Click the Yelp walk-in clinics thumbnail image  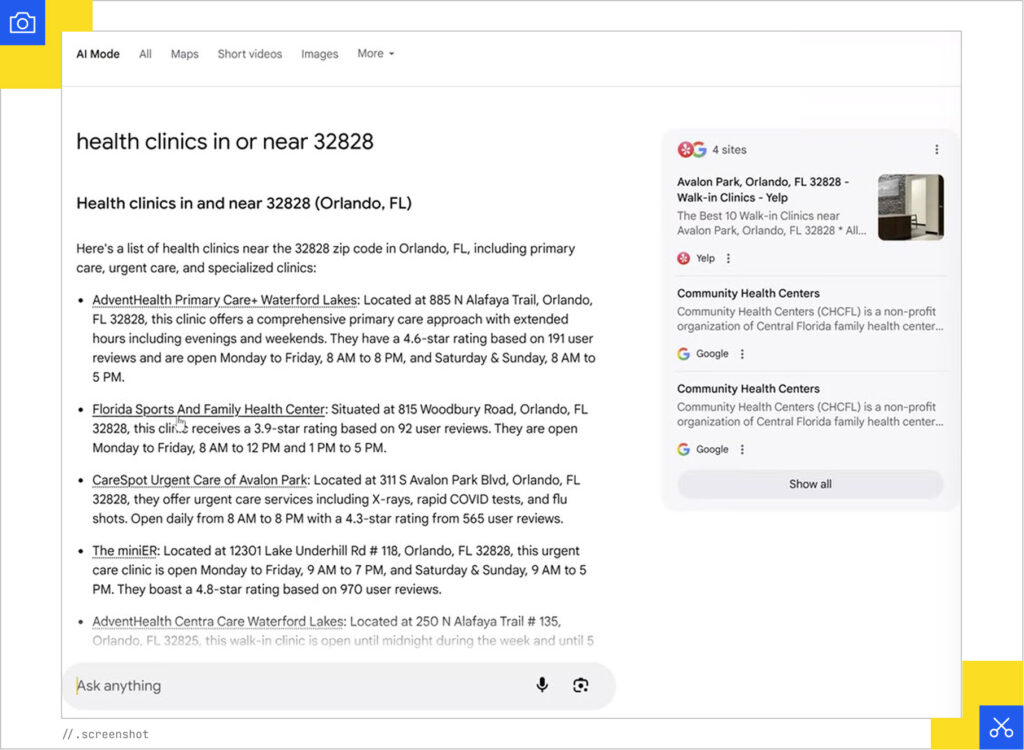pos(910,207)
